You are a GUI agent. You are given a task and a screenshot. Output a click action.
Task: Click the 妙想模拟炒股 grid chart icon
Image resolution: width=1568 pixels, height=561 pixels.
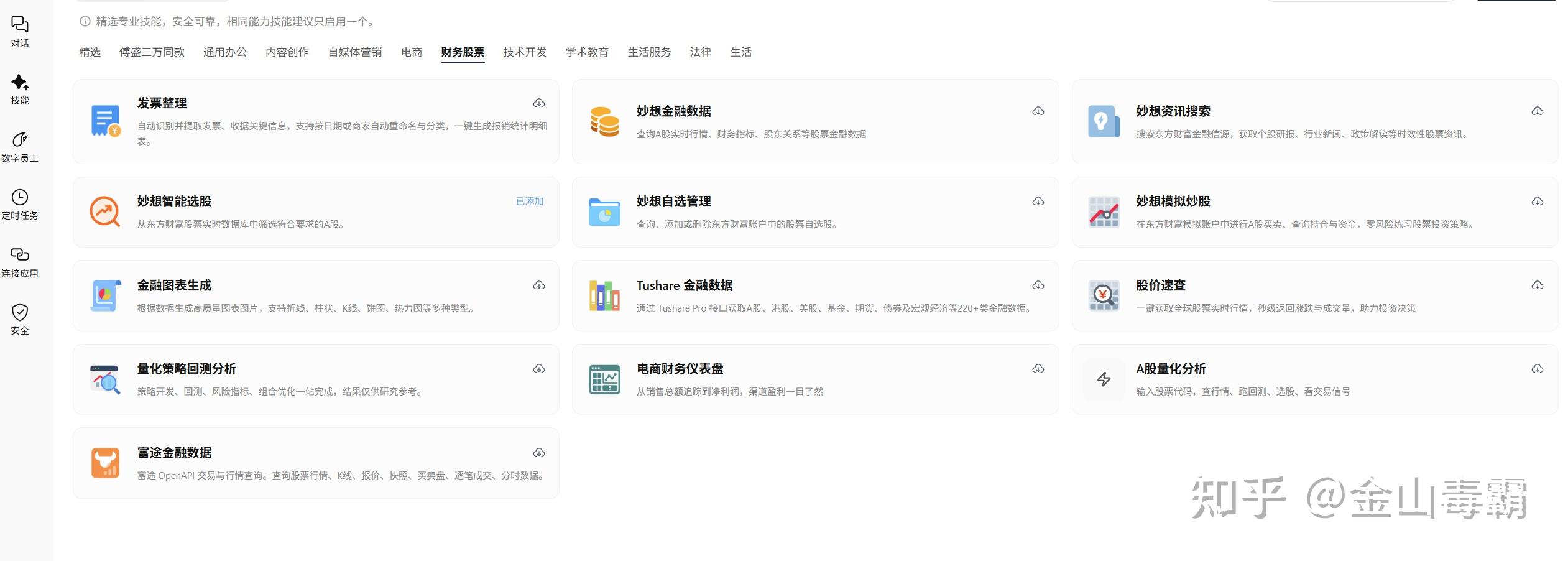pyautogui.click(x=1104, y=212)
